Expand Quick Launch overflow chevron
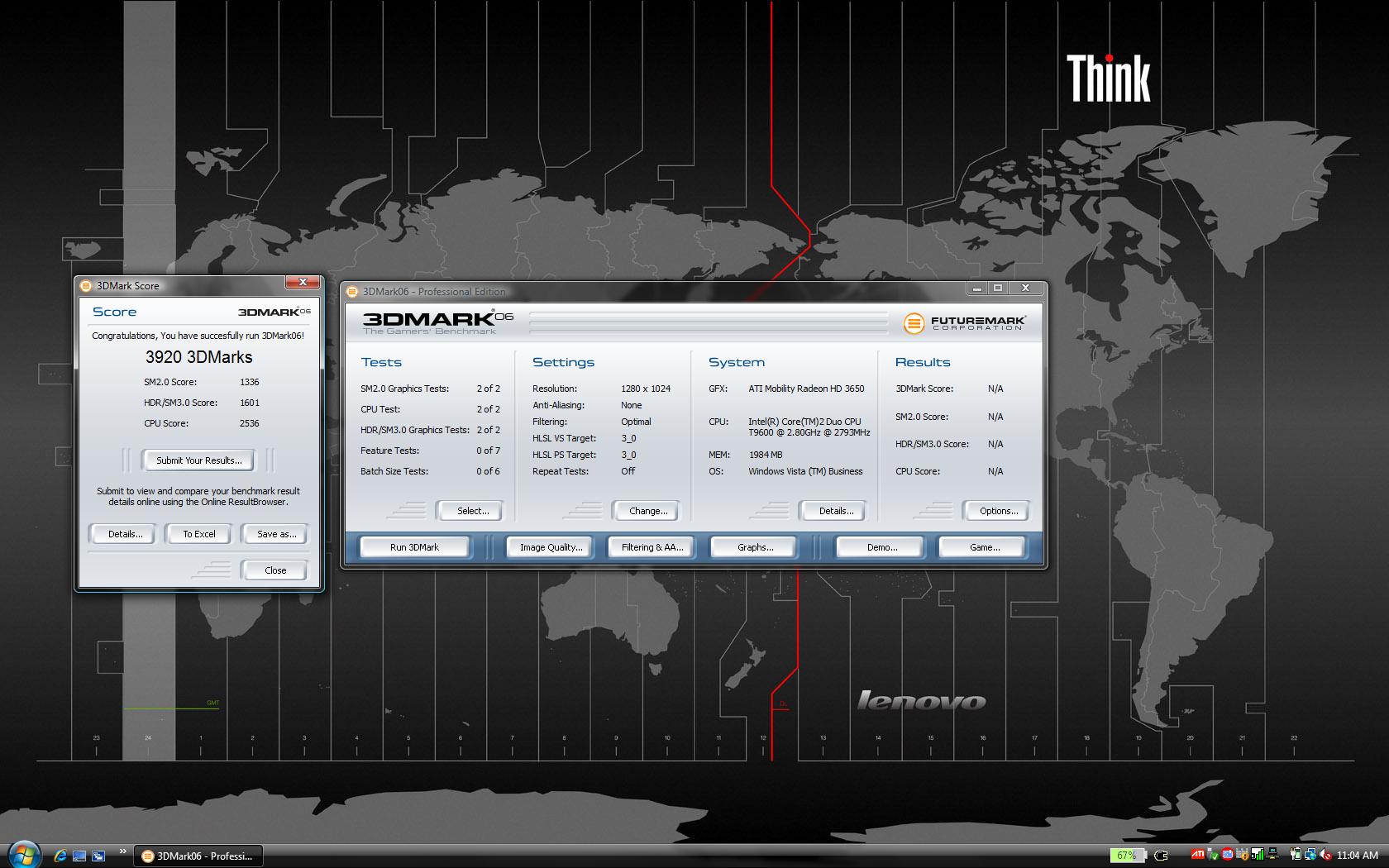 (123, 851)
